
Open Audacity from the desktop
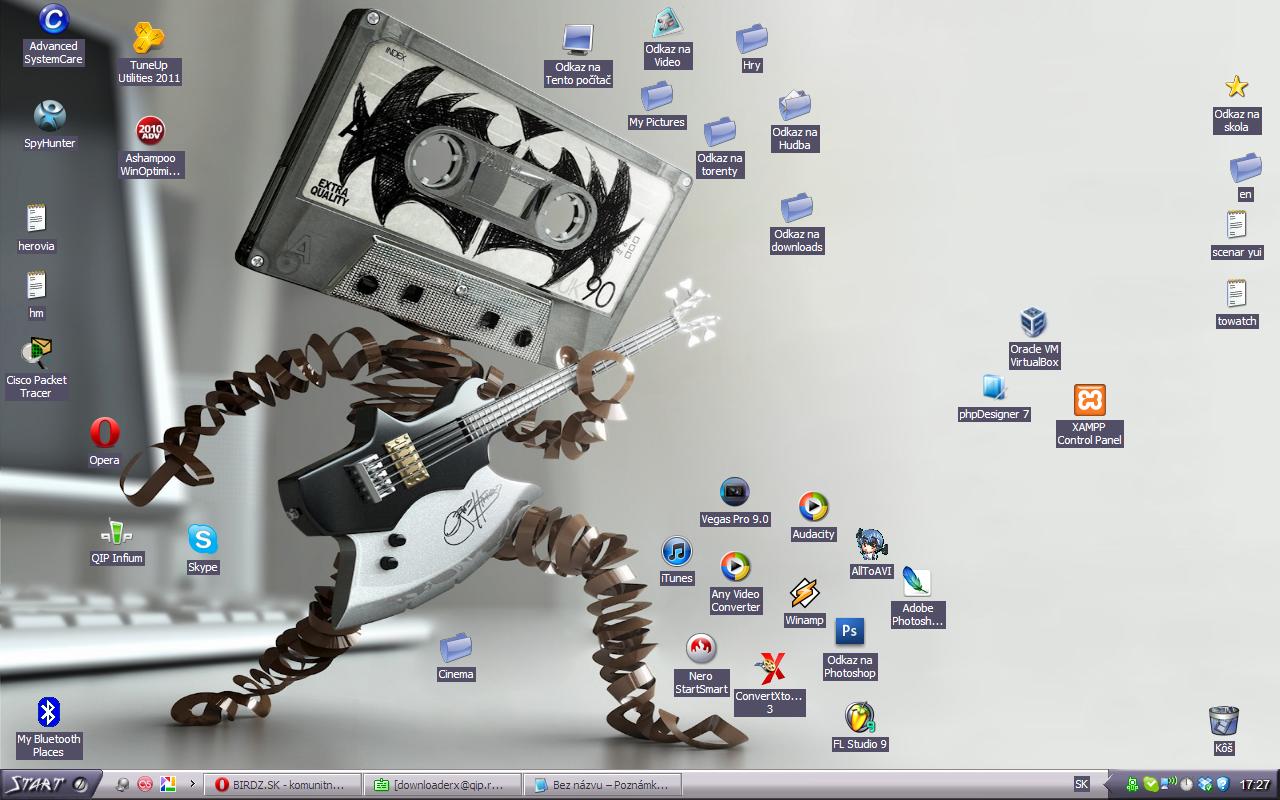click(813, 517)
